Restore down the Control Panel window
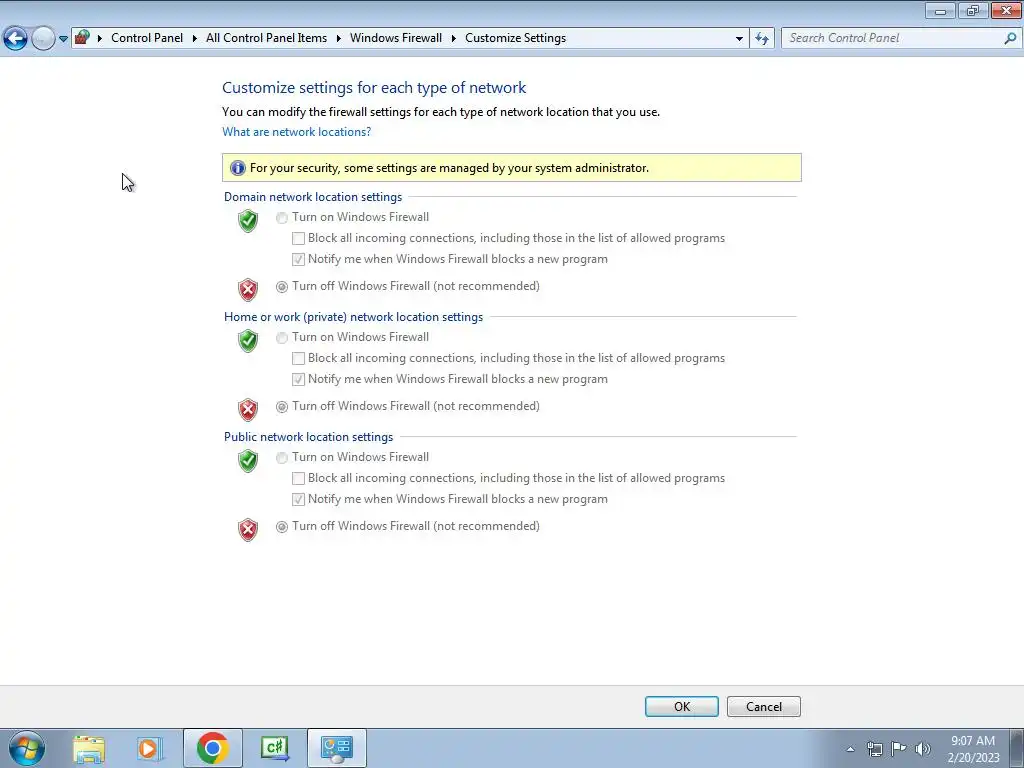This screenshot has height=768, width=1024. point(973,10)
